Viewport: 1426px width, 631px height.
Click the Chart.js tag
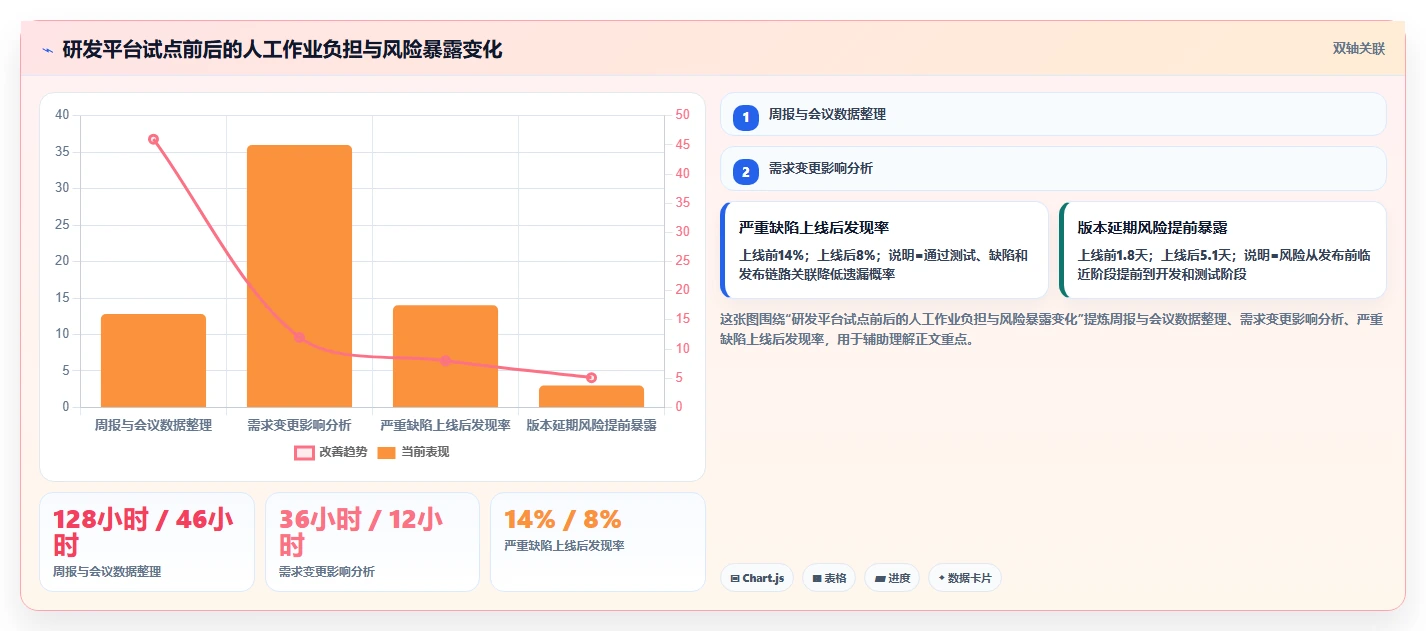pos(757,578)
